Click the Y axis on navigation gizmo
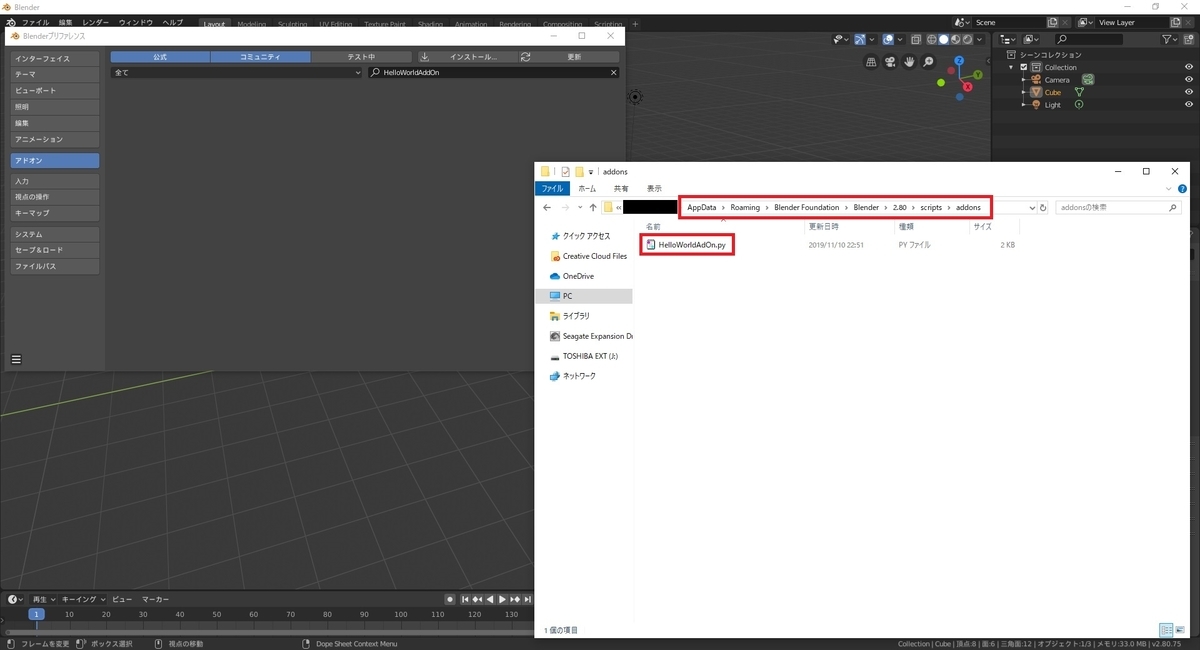1200x650 pixels. pyautogui.click(x=978, y=75)
